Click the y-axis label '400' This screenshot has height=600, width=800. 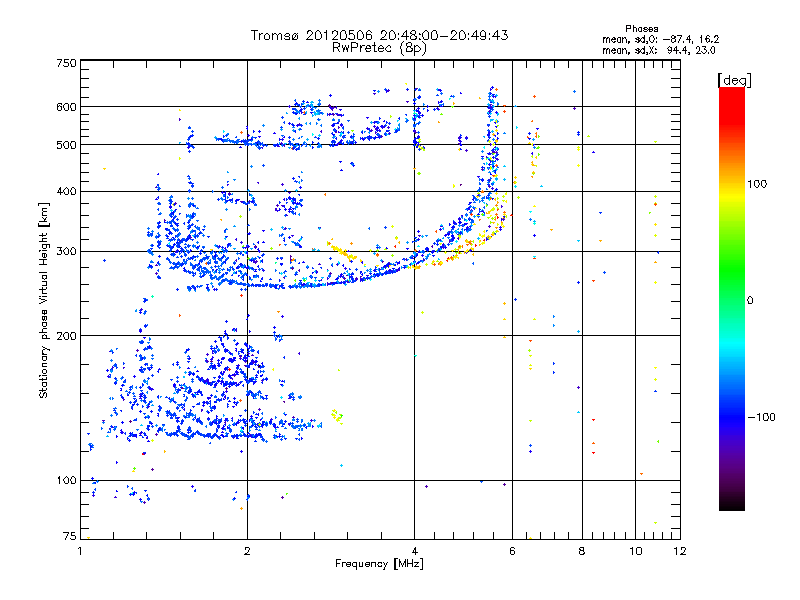point(66,191)
